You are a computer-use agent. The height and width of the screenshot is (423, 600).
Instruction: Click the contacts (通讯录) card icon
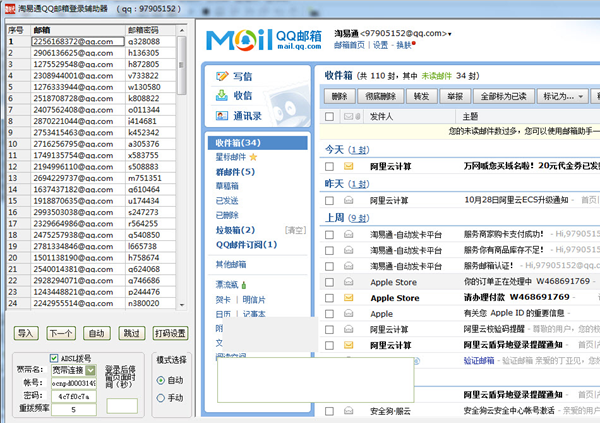tap(222, 115)
